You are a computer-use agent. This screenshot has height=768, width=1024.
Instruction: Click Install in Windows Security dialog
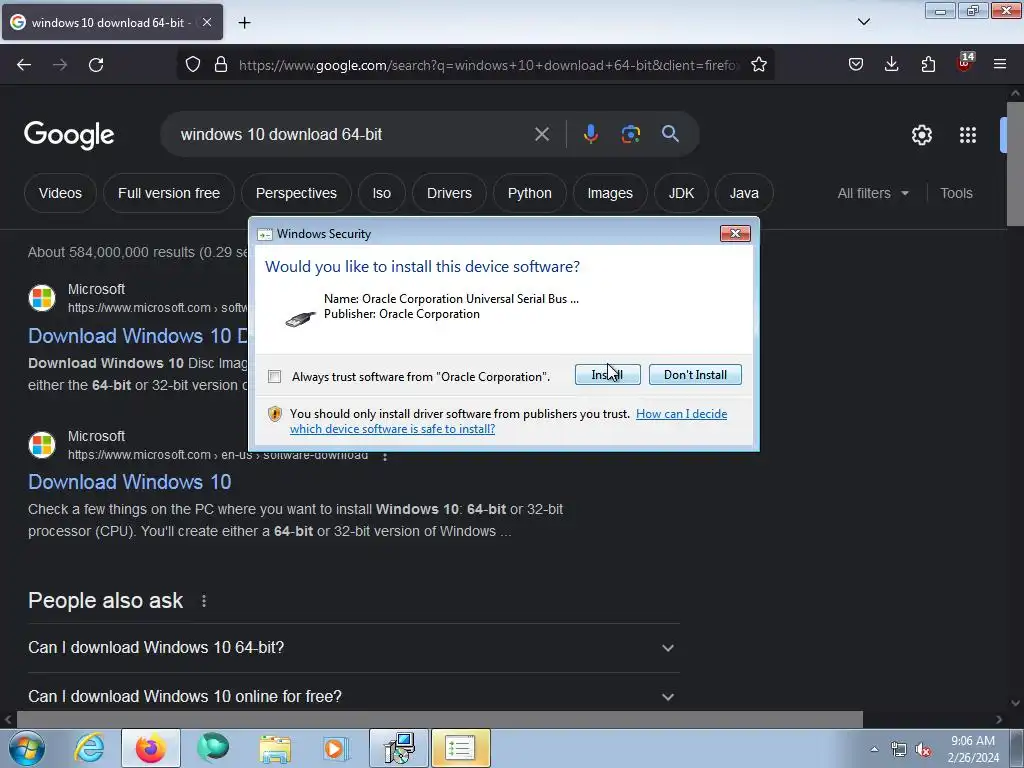607,375
